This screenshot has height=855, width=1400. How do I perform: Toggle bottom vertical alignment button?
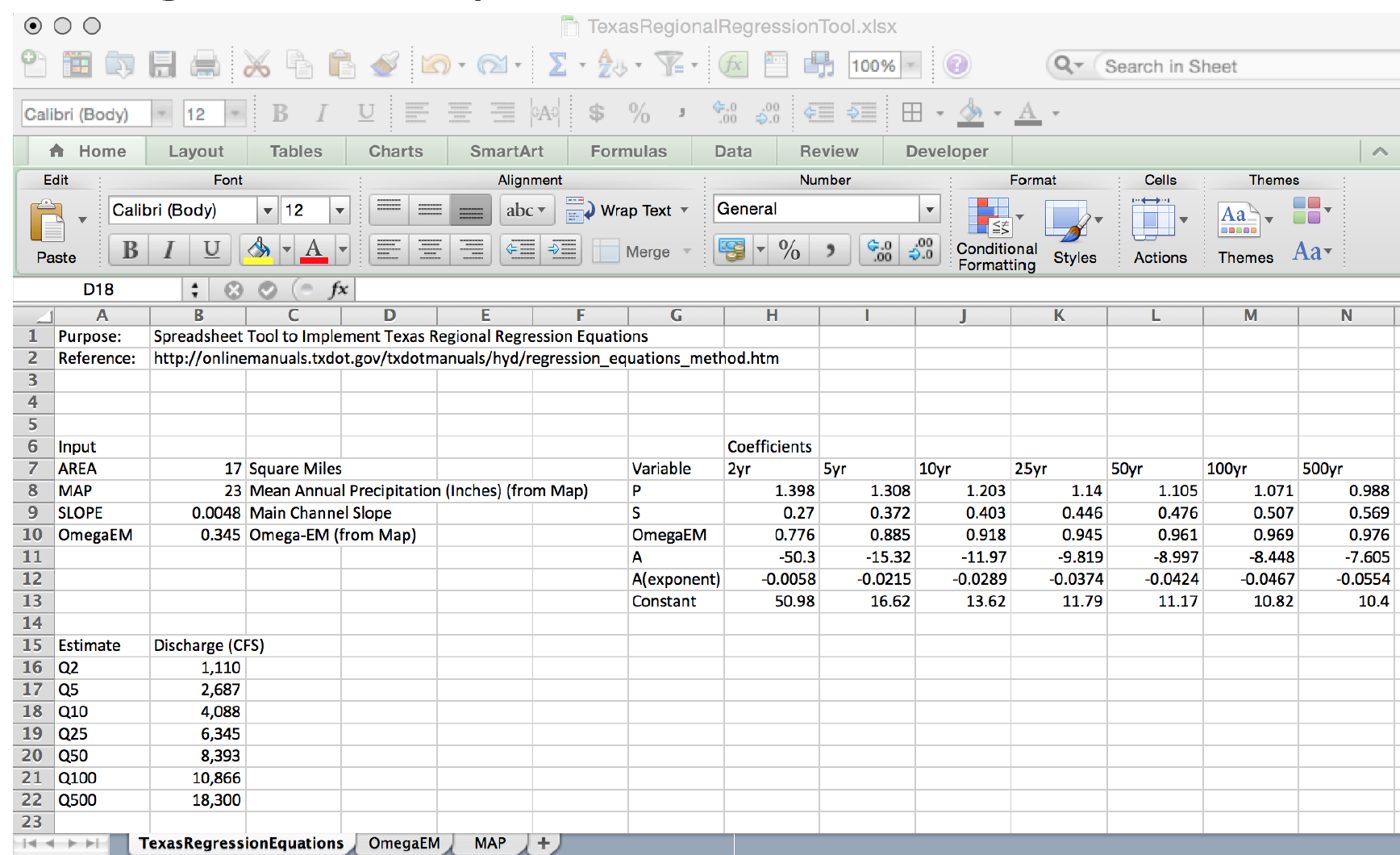pyautogui.click(x=471, y=210)
